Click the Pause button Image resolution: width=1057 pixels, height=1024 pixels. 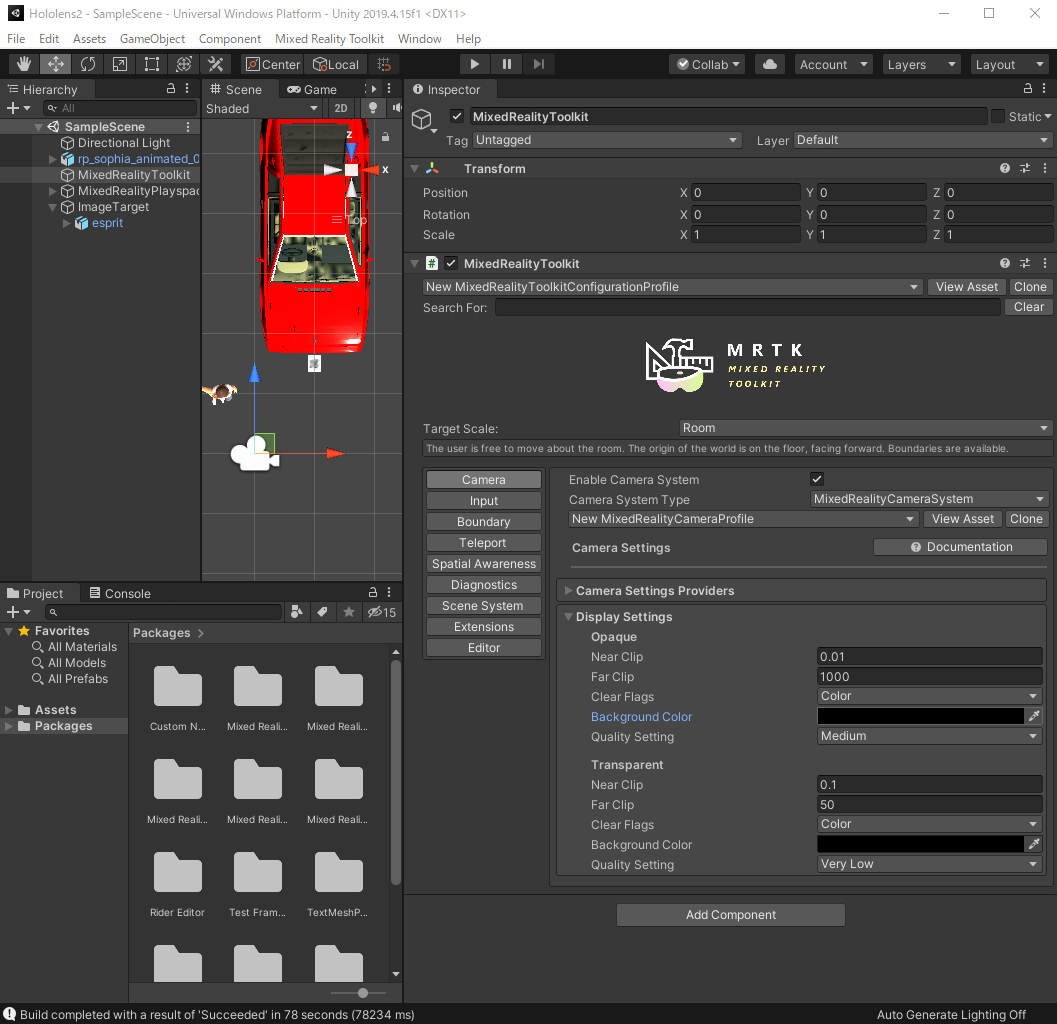(x=507, y=64)
